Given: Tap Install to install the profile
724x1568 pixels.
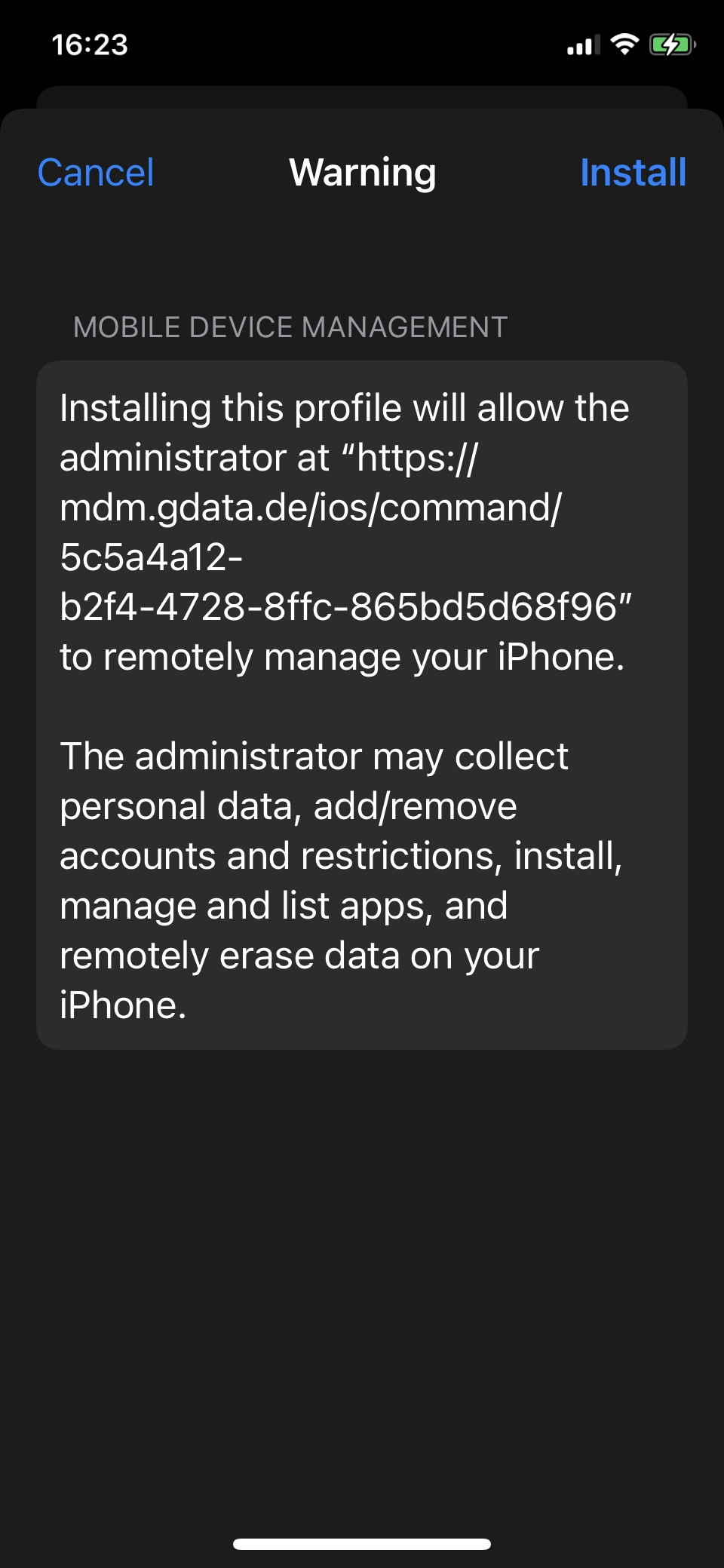Looking at the screenshot, I should point(633,173).
